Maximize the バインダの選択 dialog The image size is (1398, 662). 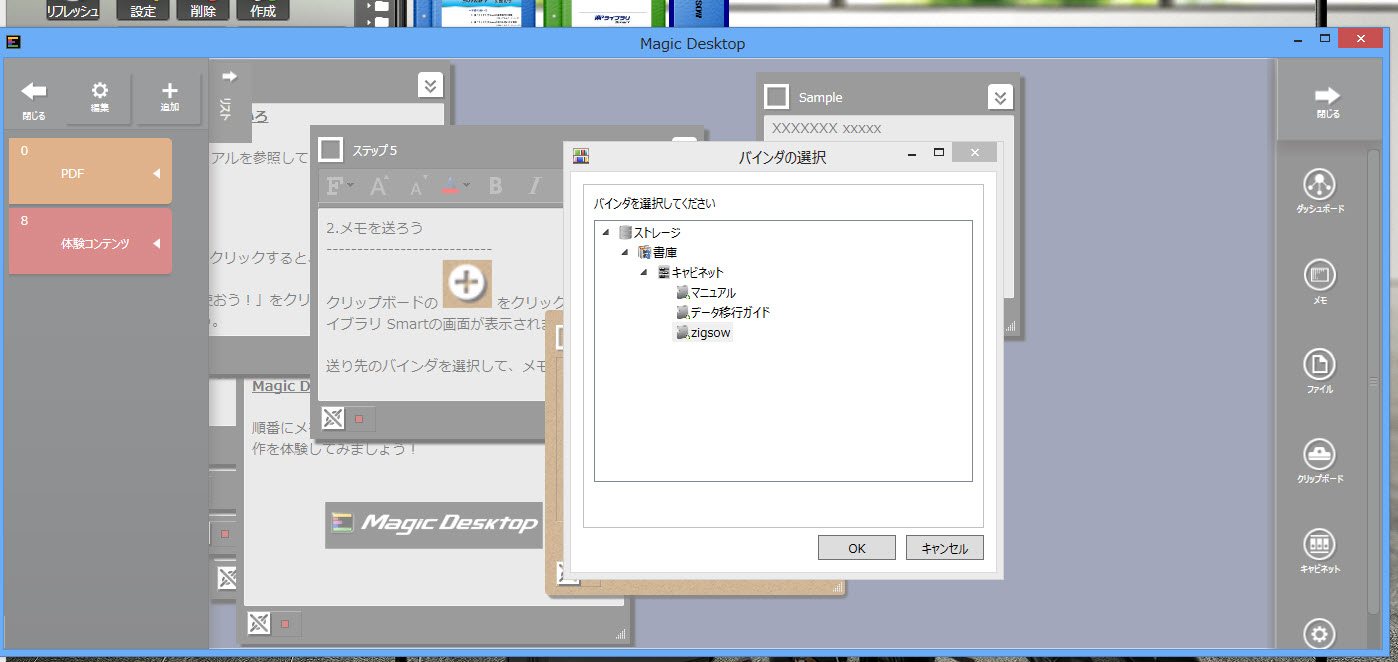click(x=939, y=153)
